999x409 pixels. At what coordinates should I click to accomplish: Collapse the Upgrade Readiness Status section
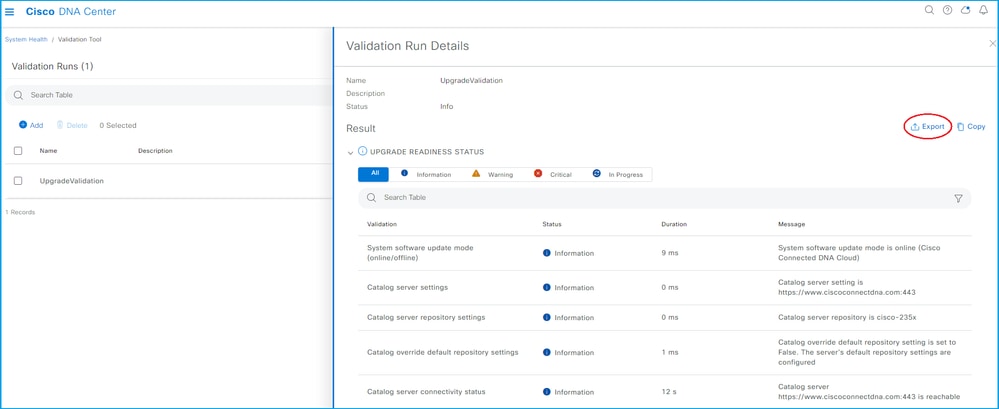tap(350, 152)
